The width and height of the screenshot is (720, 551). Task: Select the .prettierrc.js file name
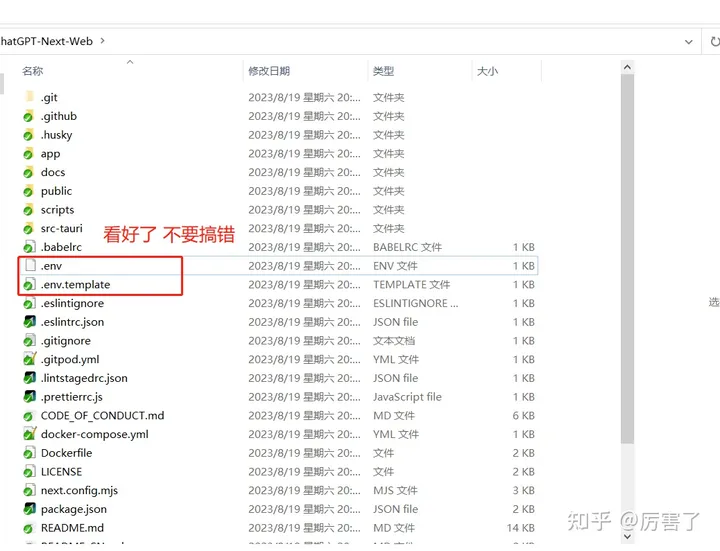point(72,397)
